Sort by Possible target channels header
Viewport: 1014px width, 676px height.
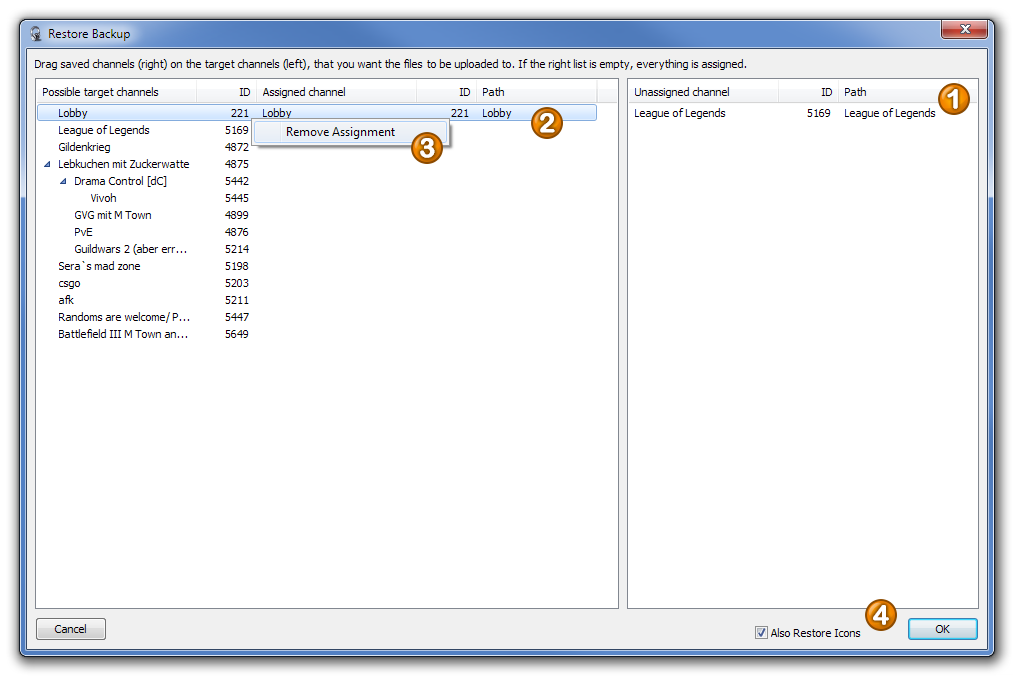pos(116,92)
